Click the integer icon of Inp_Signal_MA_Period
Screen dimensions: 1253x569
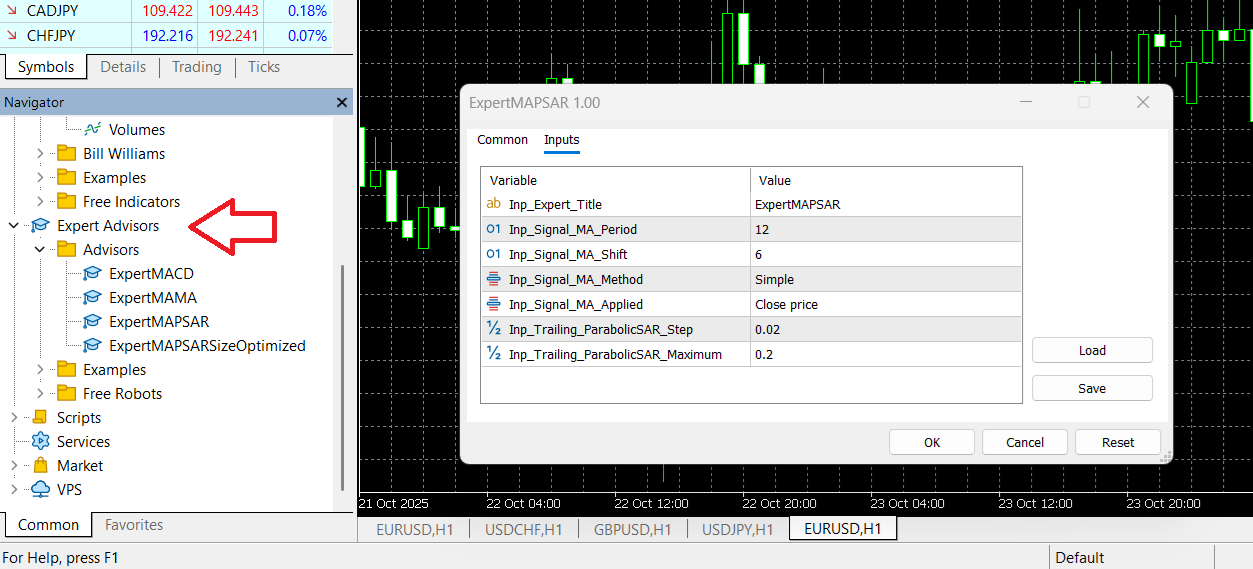(493, 229)
